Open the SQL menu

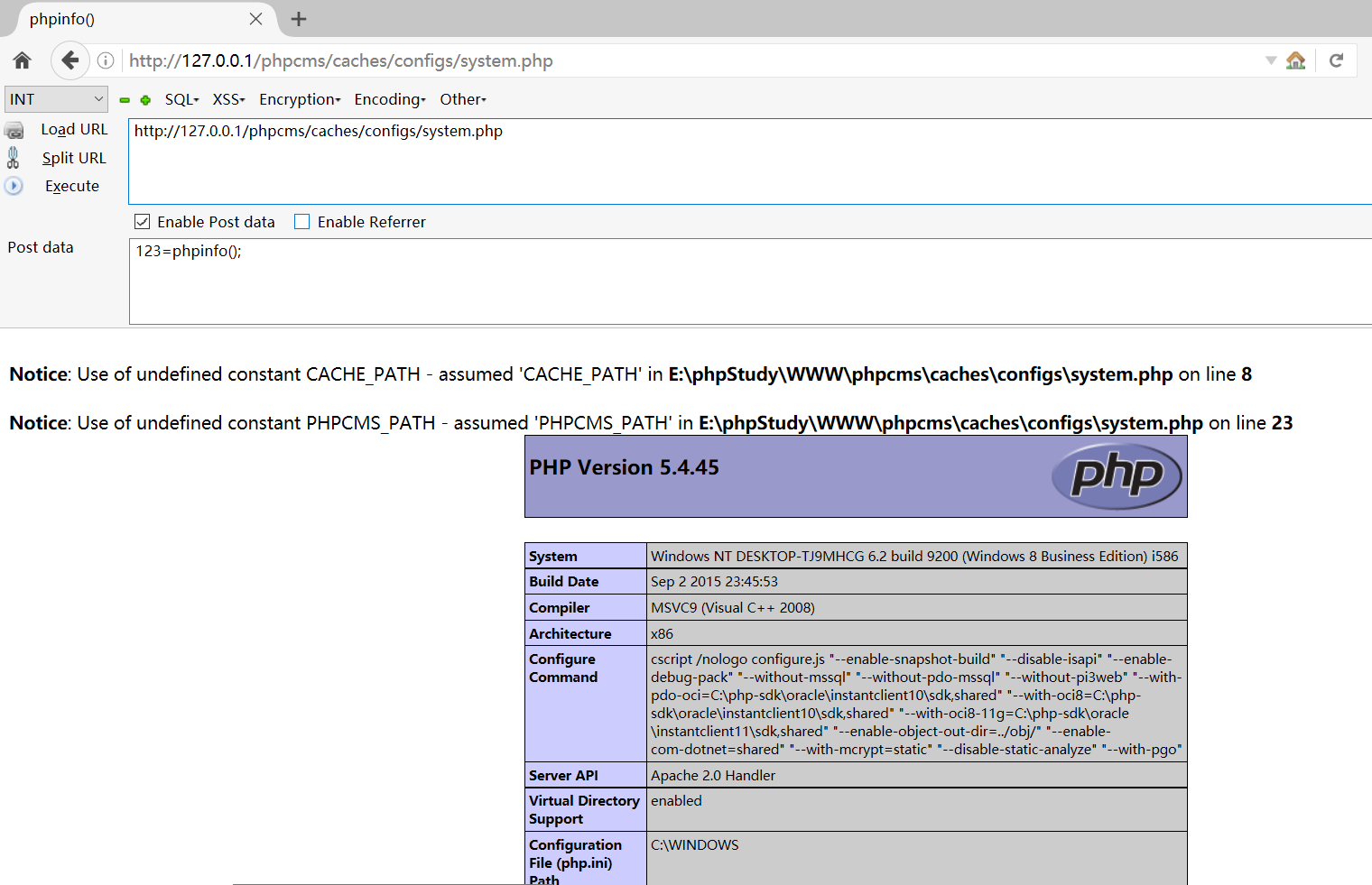click(181, 99)
